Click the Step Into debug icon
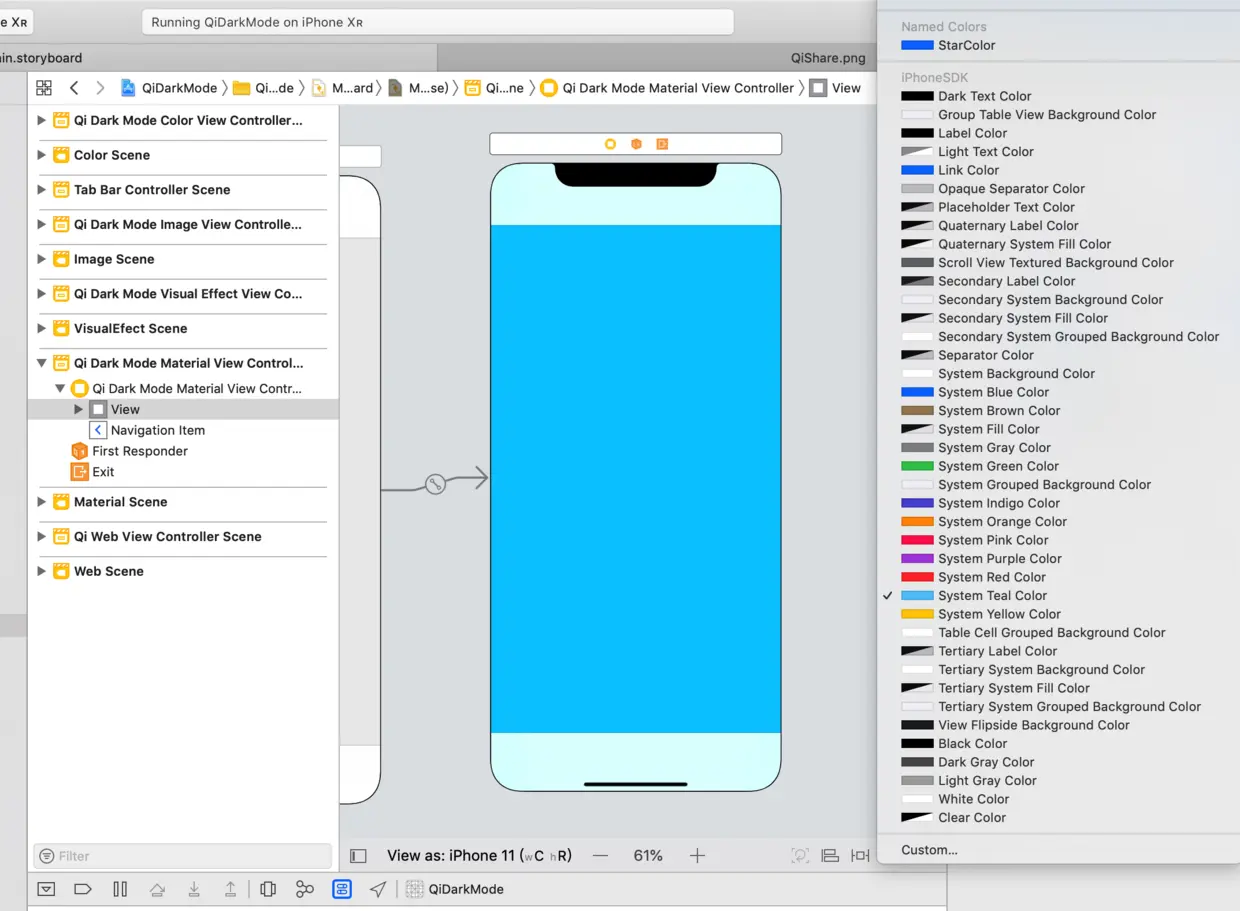Screen dimensions: 1240x911 coord(194,889)
